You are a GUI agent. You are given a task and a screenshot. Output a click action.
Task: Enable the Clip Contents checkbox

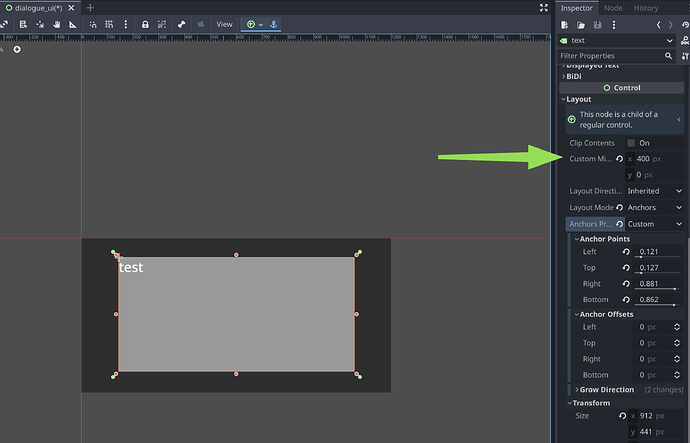click(x=631, y=143)
